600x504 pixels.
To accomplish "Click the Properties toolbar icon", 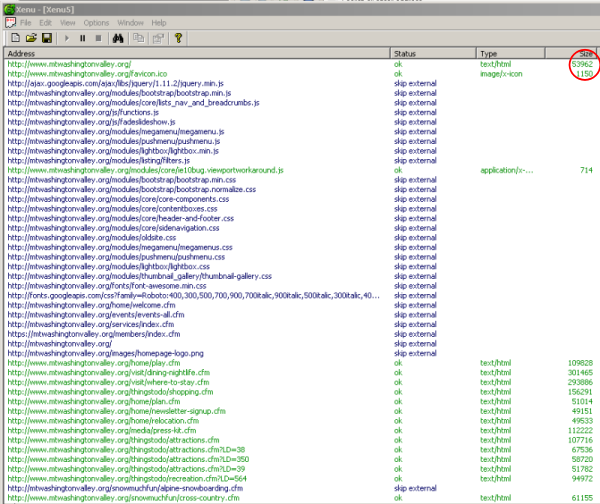I will coord(158,38).
